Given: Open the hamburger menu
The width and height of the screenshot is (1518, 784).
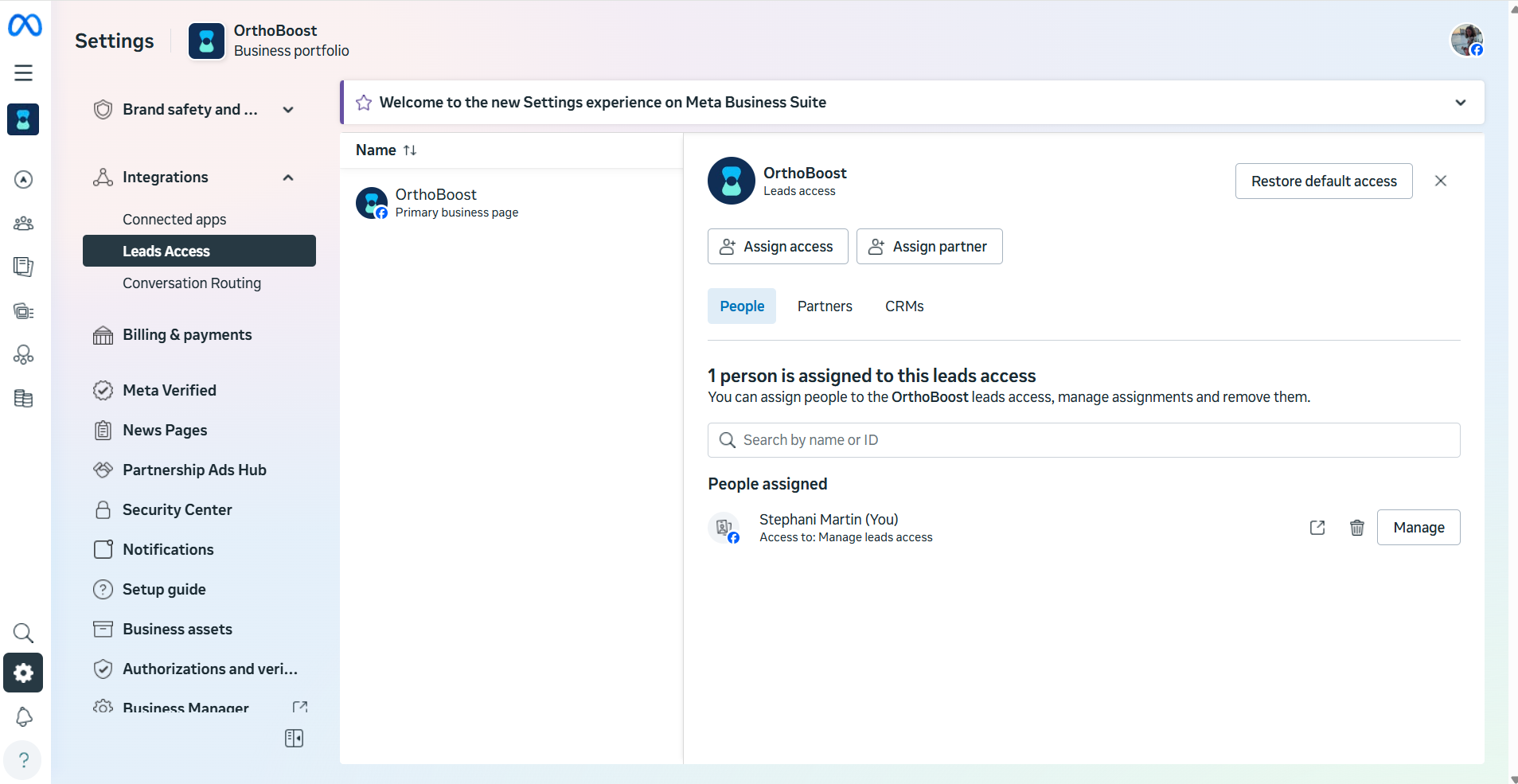Looking at the screenshot, I should click(x=23, y=72).
